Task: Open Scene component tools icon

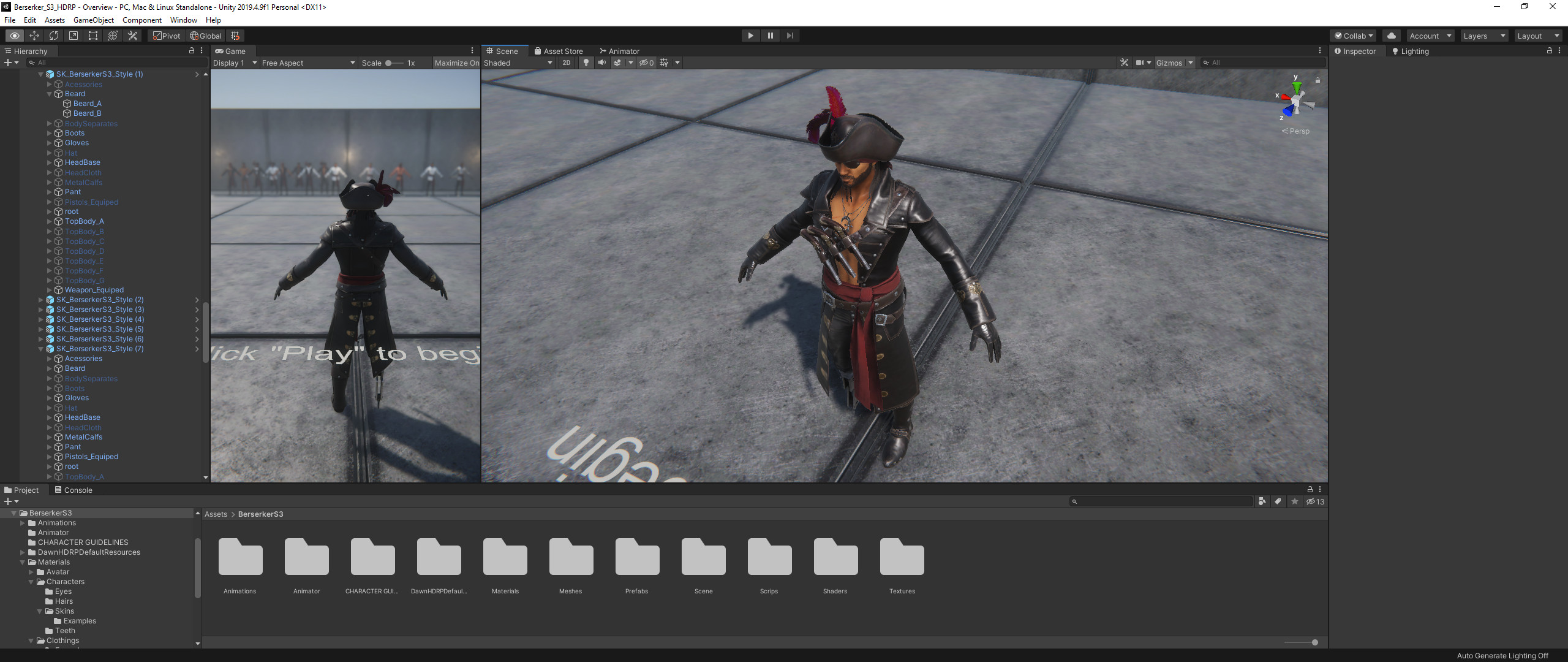Action: pyautogui.click(x=1124, y=63)
